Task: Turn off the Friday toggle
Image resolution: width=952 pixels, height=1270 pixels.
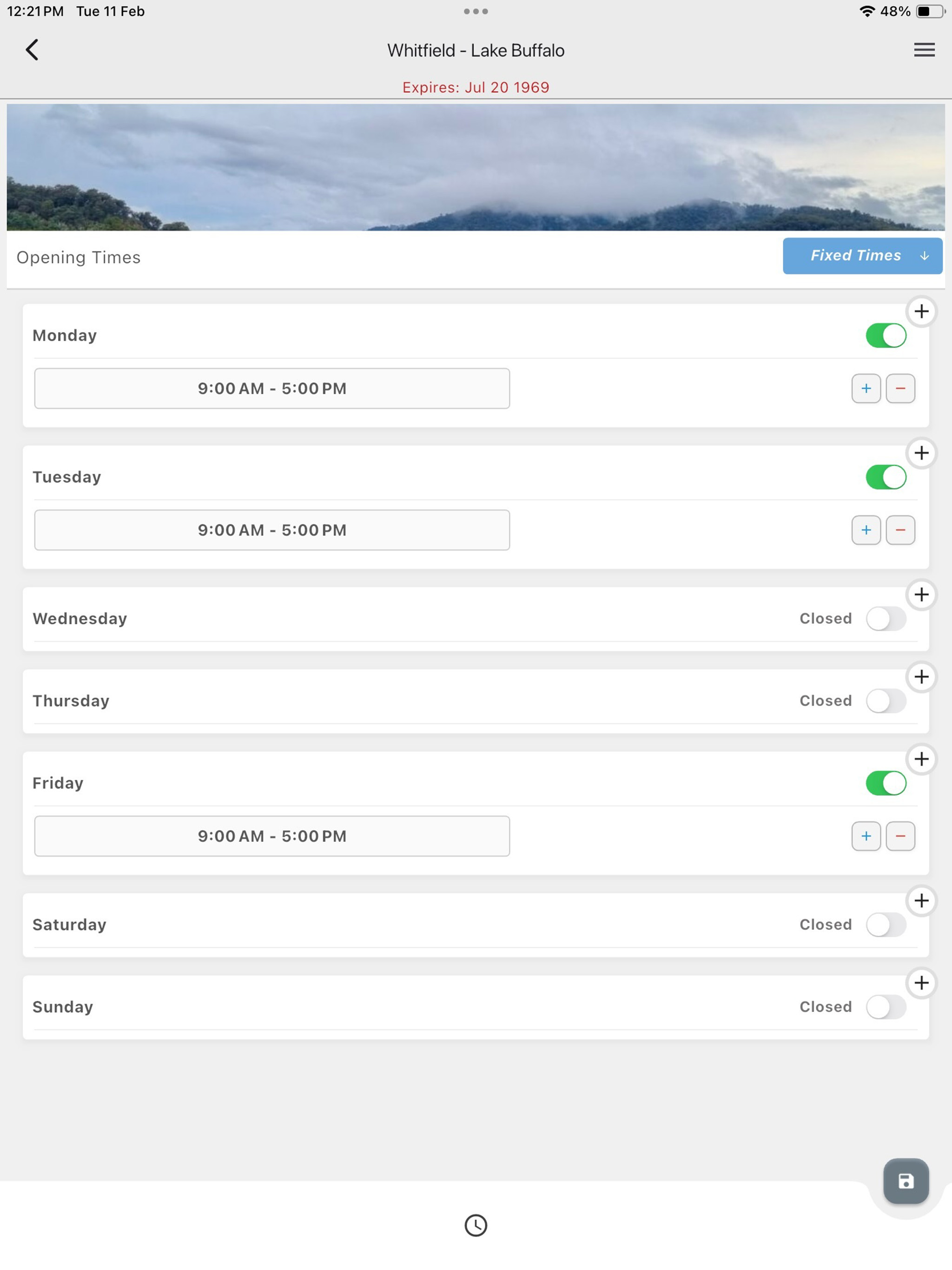Action: pos(886,783)
